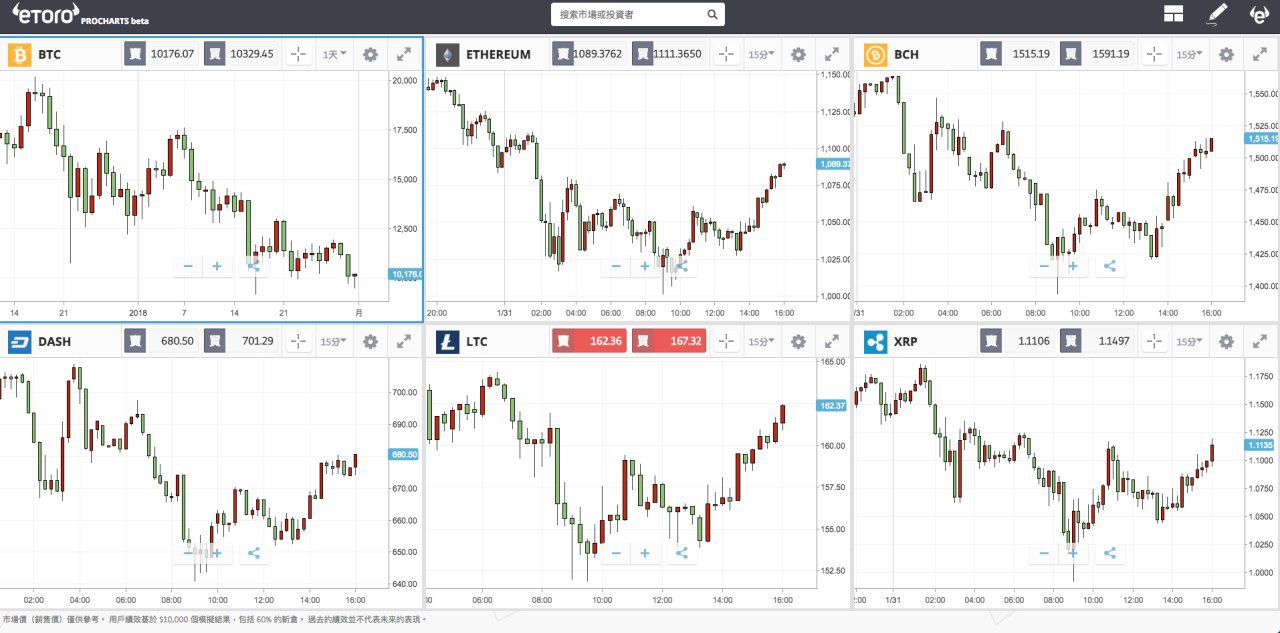The height and width of the screenshot is (633, 1280).
Task: Expand the ETHEREUM chart to full screen
Action: pos(832,54)
